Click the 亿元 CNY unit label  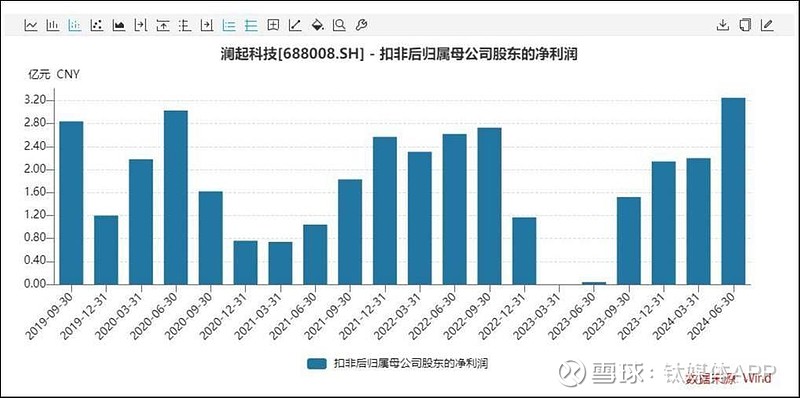click(54, 74)
